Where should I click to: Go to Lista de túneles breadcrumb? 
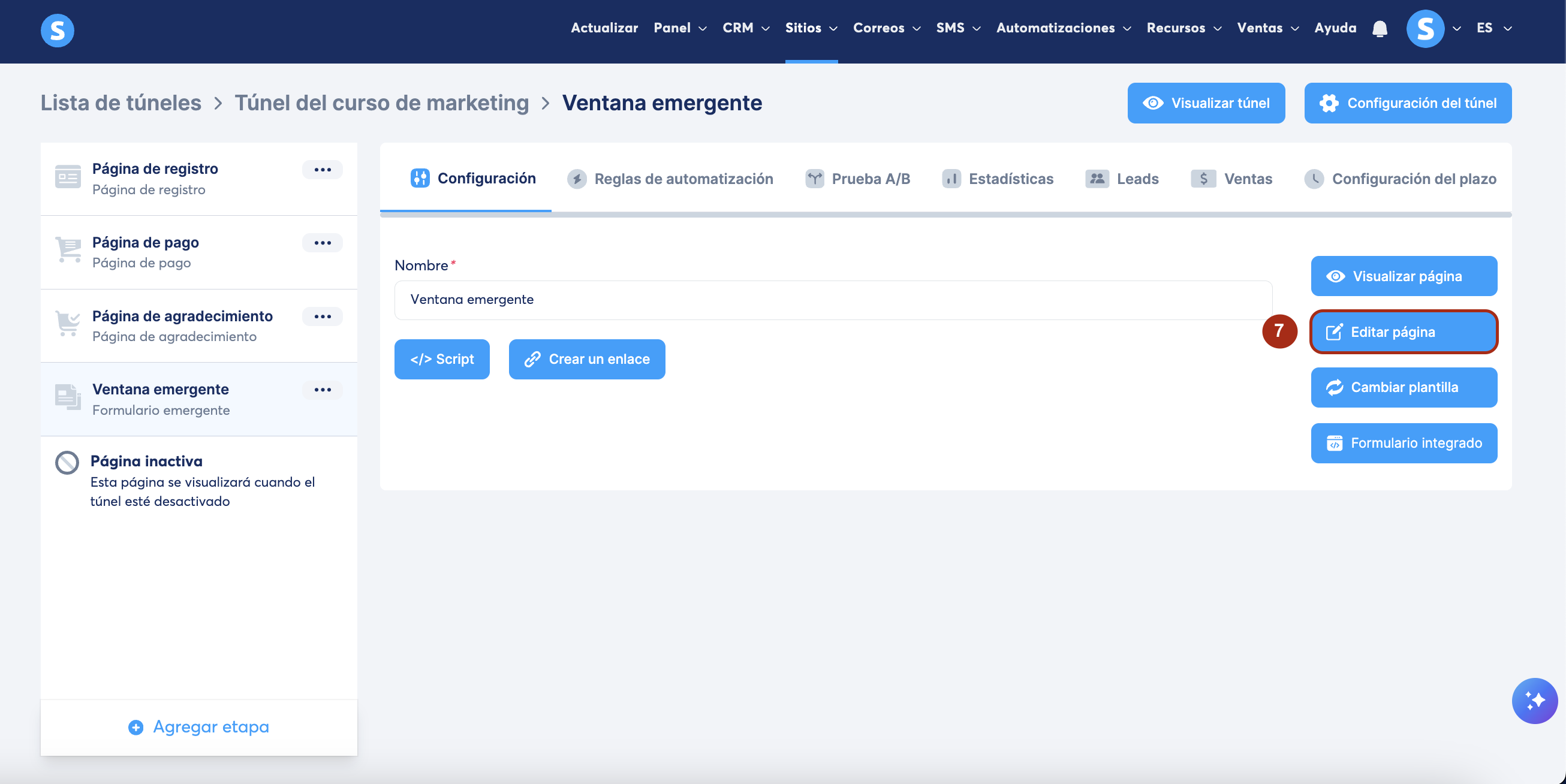click(121, 103)
